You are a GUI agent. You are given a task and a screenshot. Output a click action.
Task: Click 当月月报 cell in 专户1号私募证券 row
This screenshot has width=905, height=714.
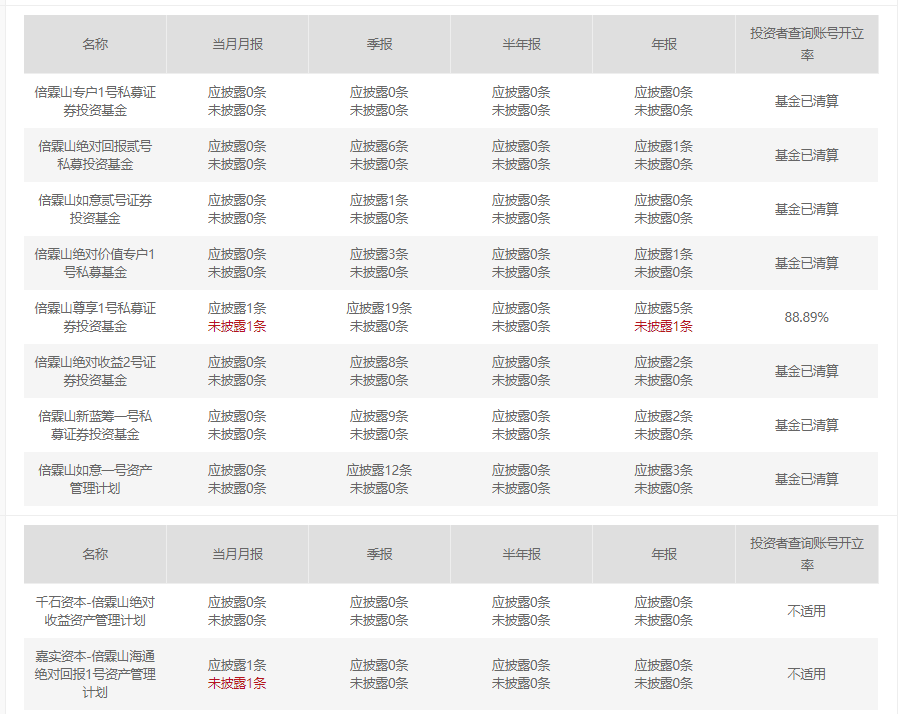(x=237, y=101)
